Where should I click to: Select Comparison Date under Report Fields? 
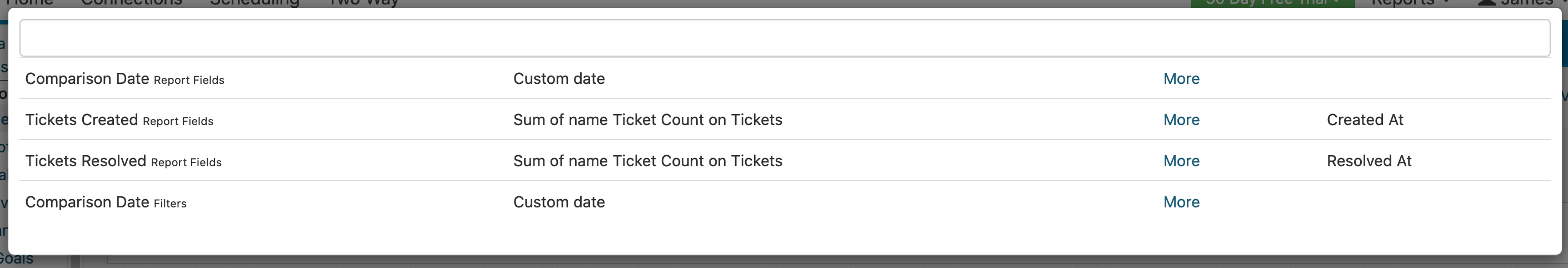87,79
